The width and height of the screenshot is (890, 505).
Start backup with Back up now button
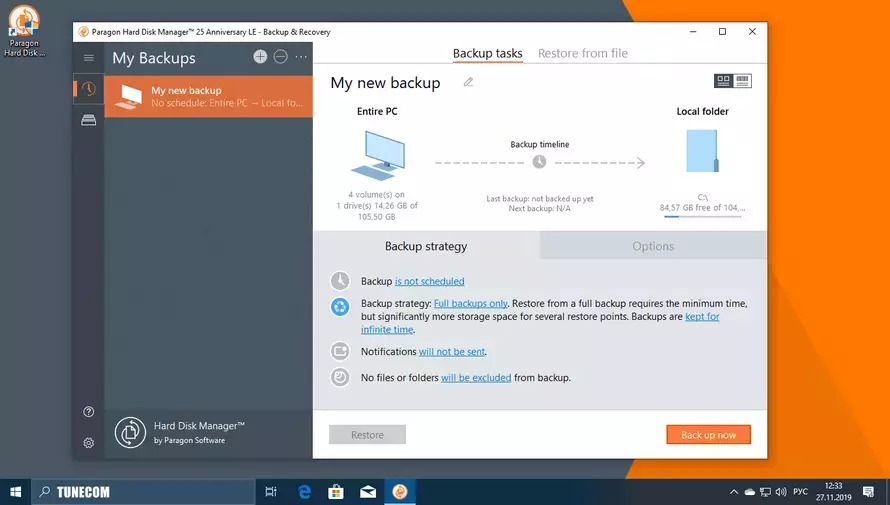[x=708, y=435]
